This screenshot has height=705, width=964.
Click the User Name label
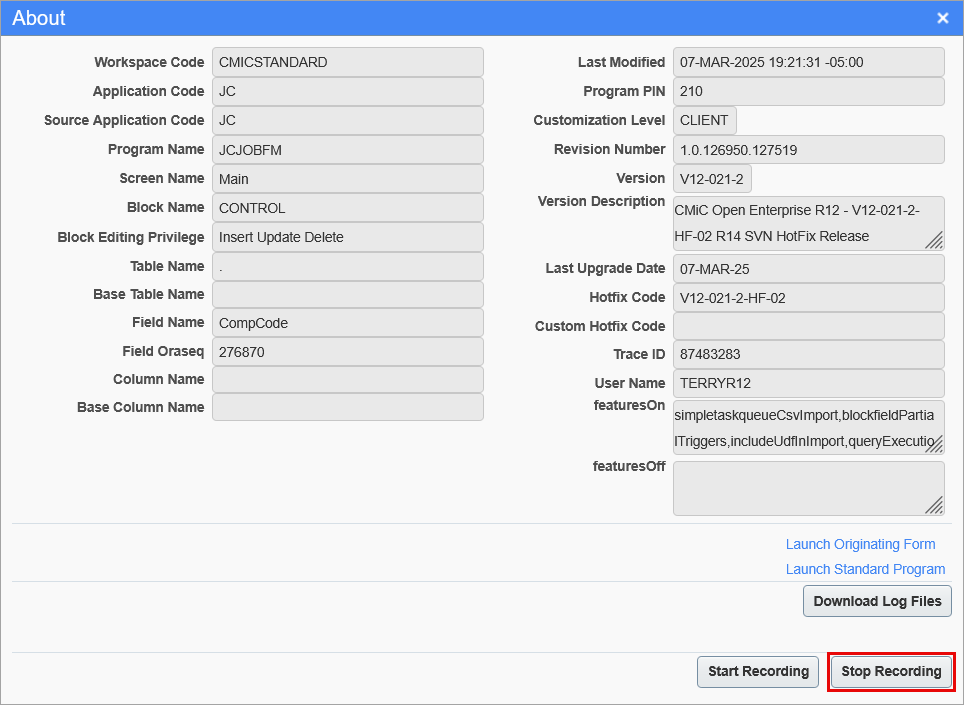point(630,384)
